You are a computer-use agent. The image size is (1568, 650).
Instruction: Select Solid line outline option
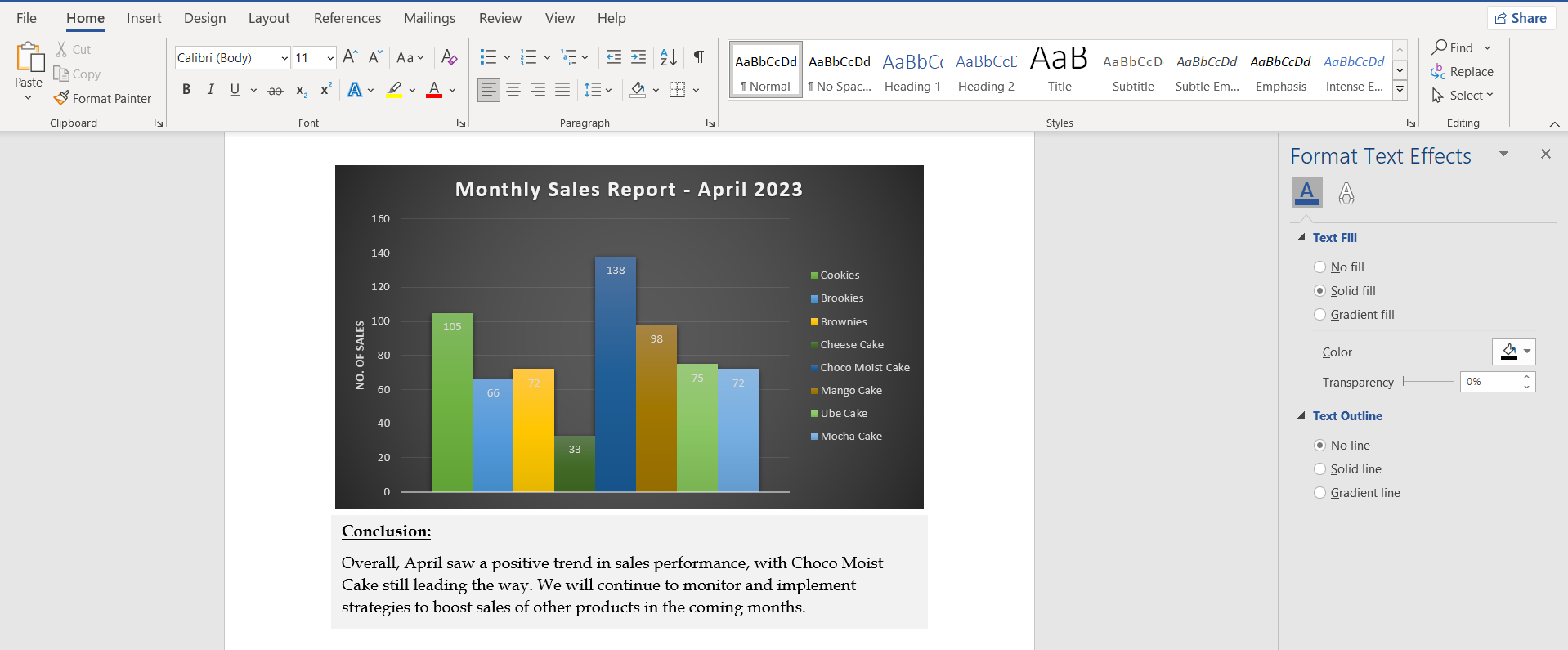(x=1347, y=469)
